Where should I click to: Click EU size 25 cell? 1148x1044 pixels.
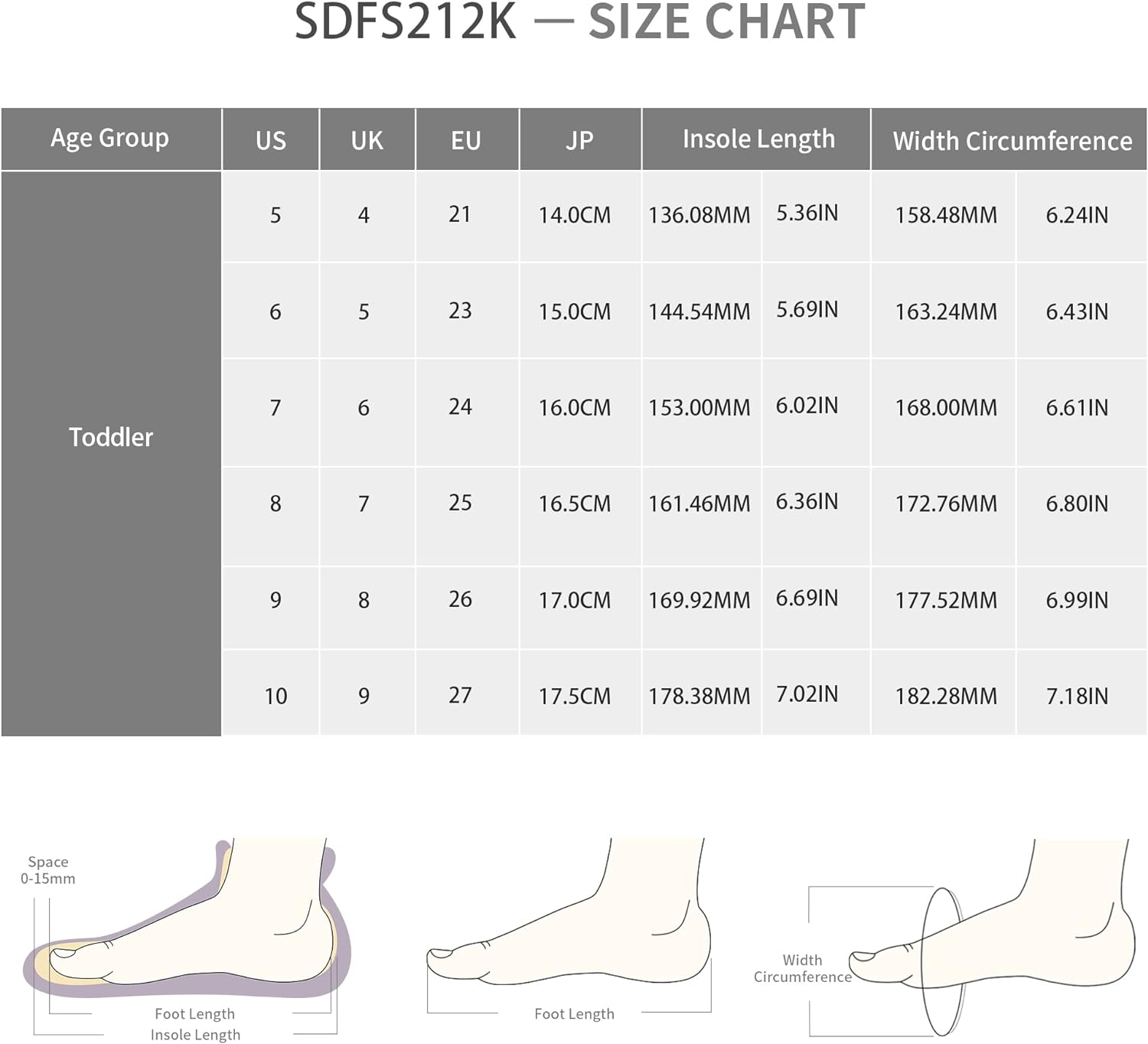point(467,517)
